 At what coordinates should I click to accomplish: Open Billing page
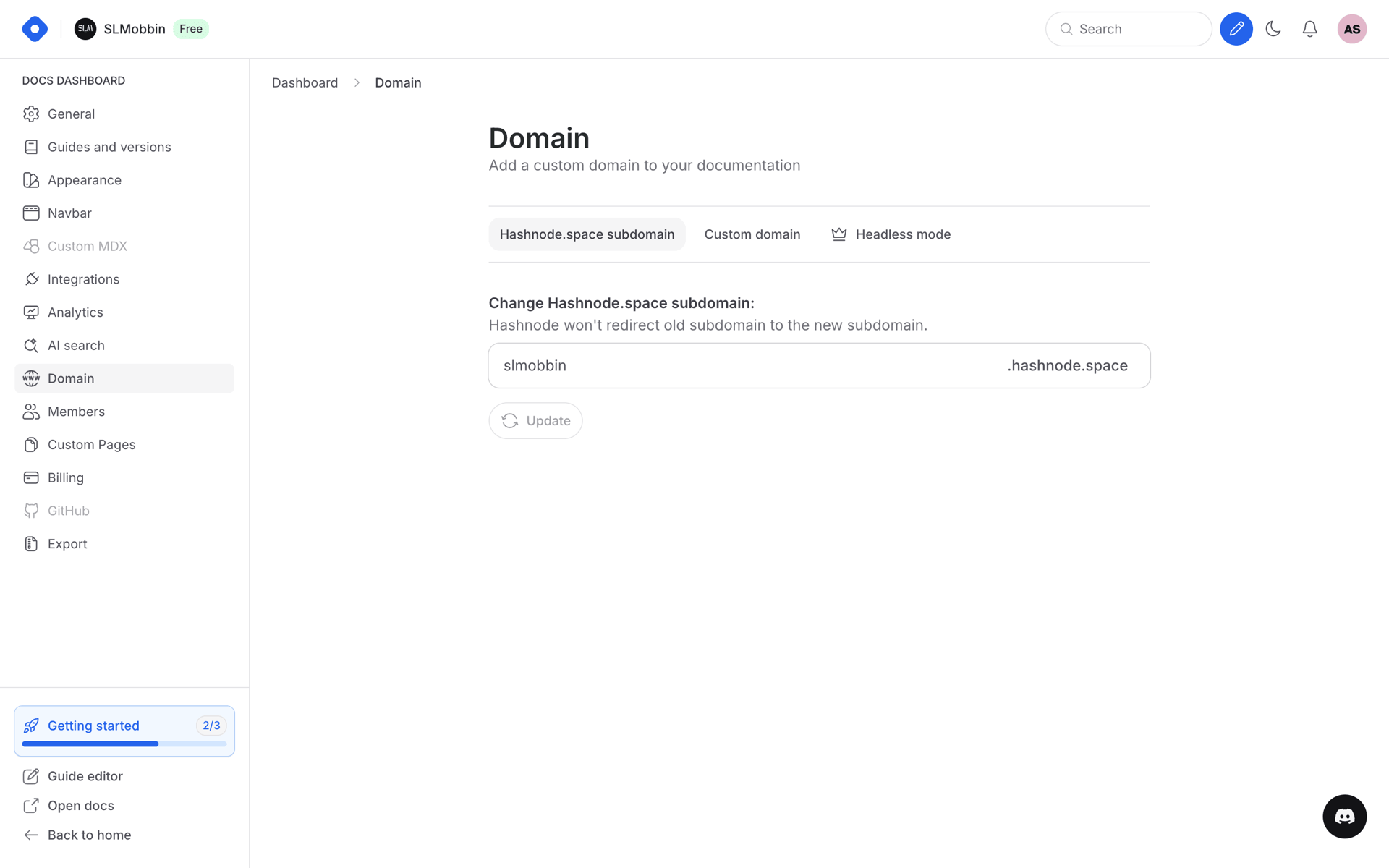124,477
